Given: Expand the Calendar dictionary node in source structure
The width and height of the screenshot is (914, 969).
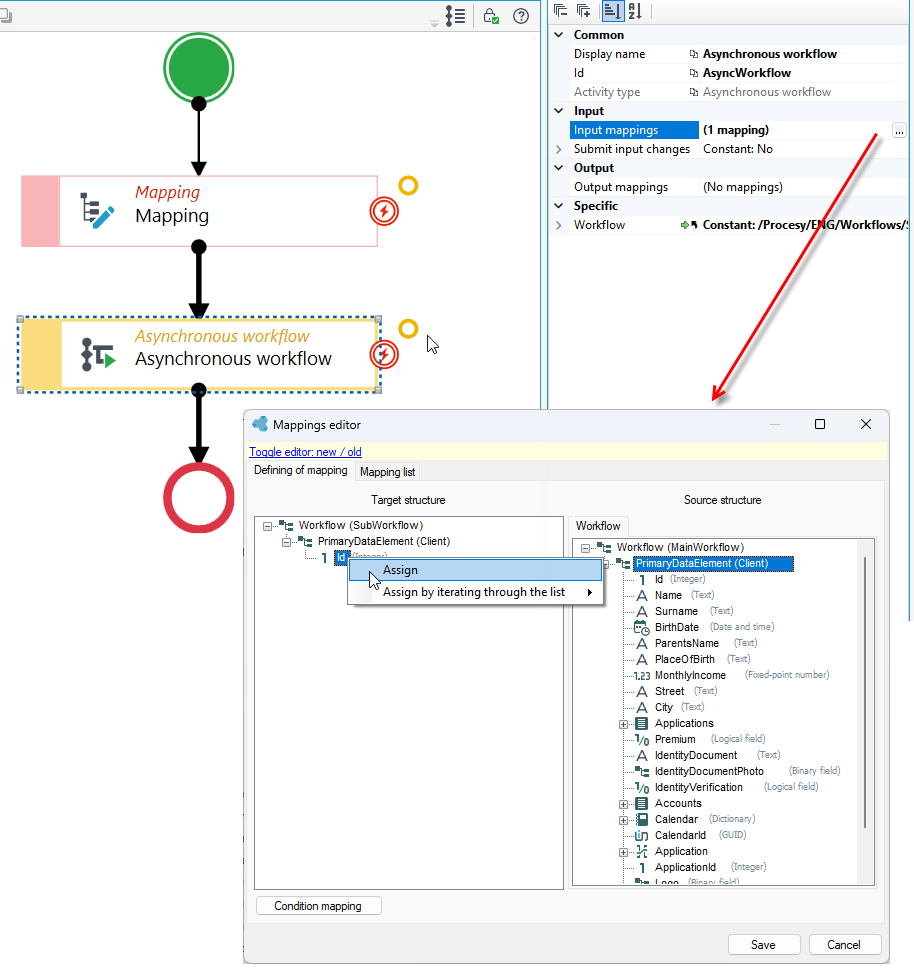Looking at the screenshot, I should (624, 820).
